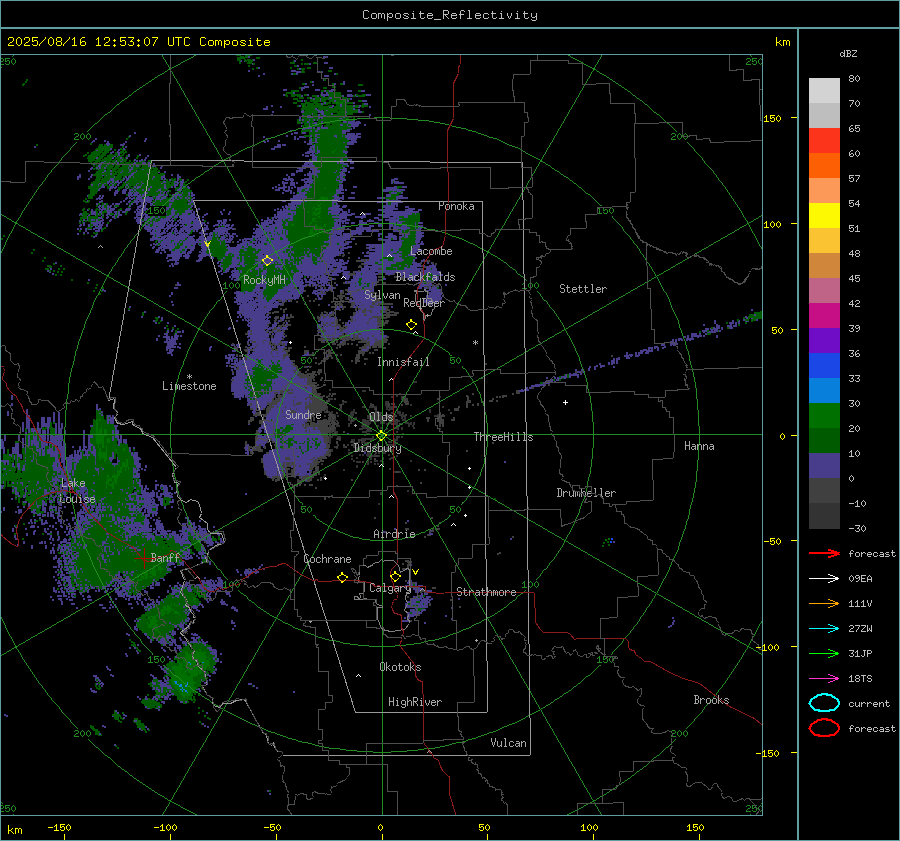
Task: Click the Strathmore label
Action: (x=486, y=592)
